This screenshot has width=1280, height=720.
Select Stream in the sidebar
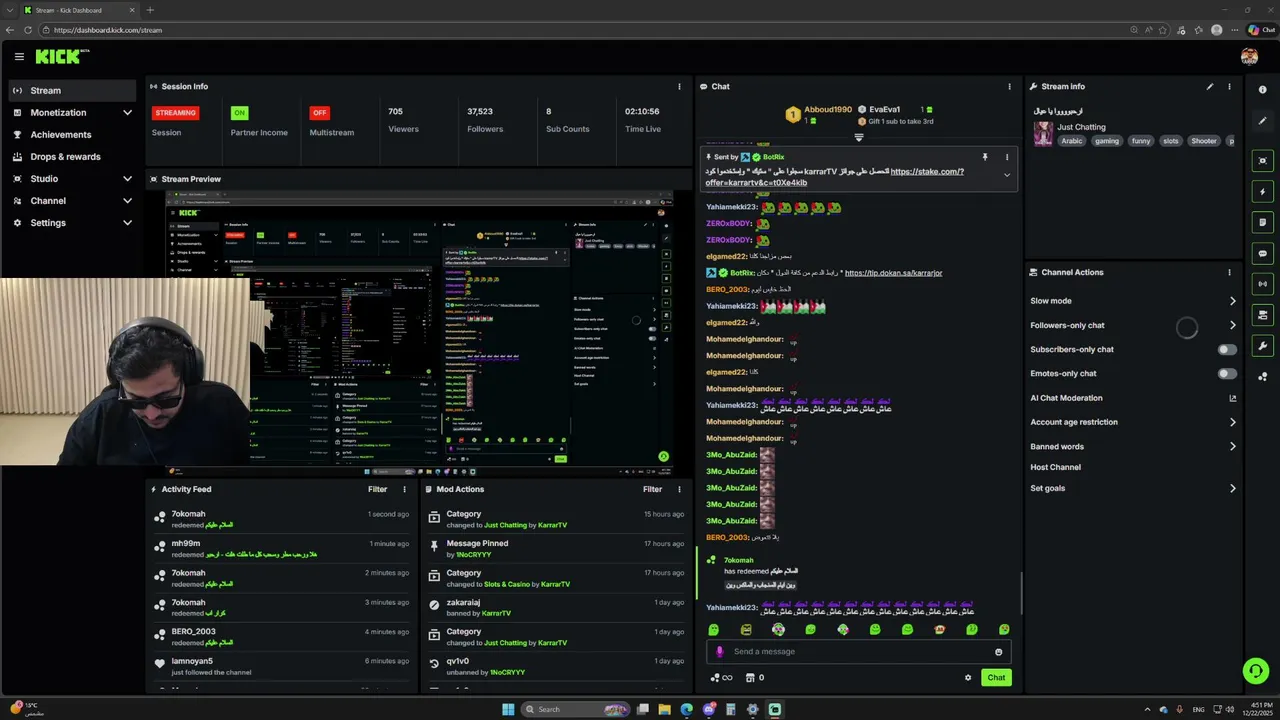point(72,91)
